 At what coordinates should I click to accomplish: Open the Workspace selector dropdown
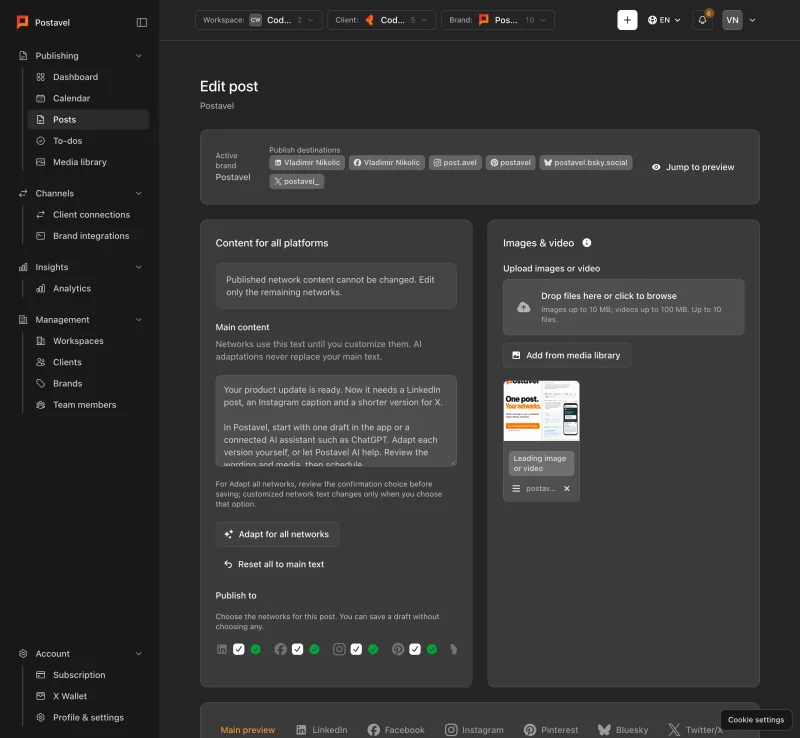pyautogui.click(x=259, y=20)
